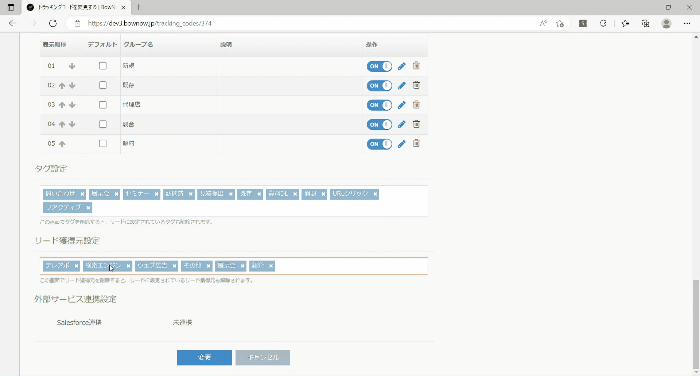700x376 pixels.
Task: Edit row 02 with pencil icon
Action: 402,86
